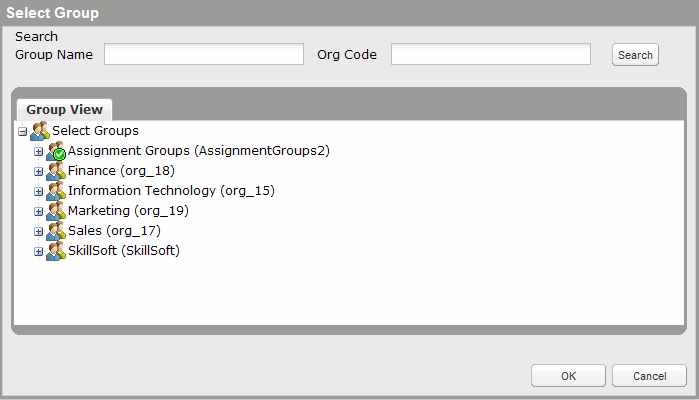
Task: Click the Select Groups root group icon
Action: pos(40,131)
